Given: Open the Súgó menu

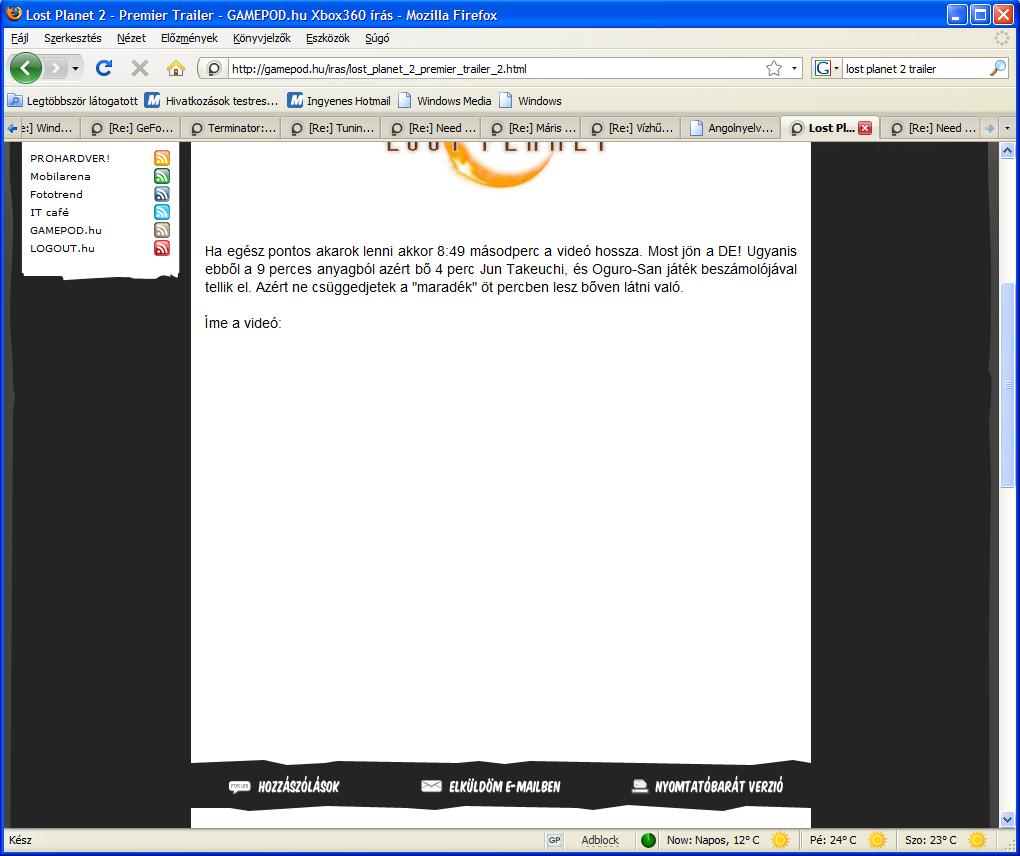Looking at the screenshot, I should (377, 38).
